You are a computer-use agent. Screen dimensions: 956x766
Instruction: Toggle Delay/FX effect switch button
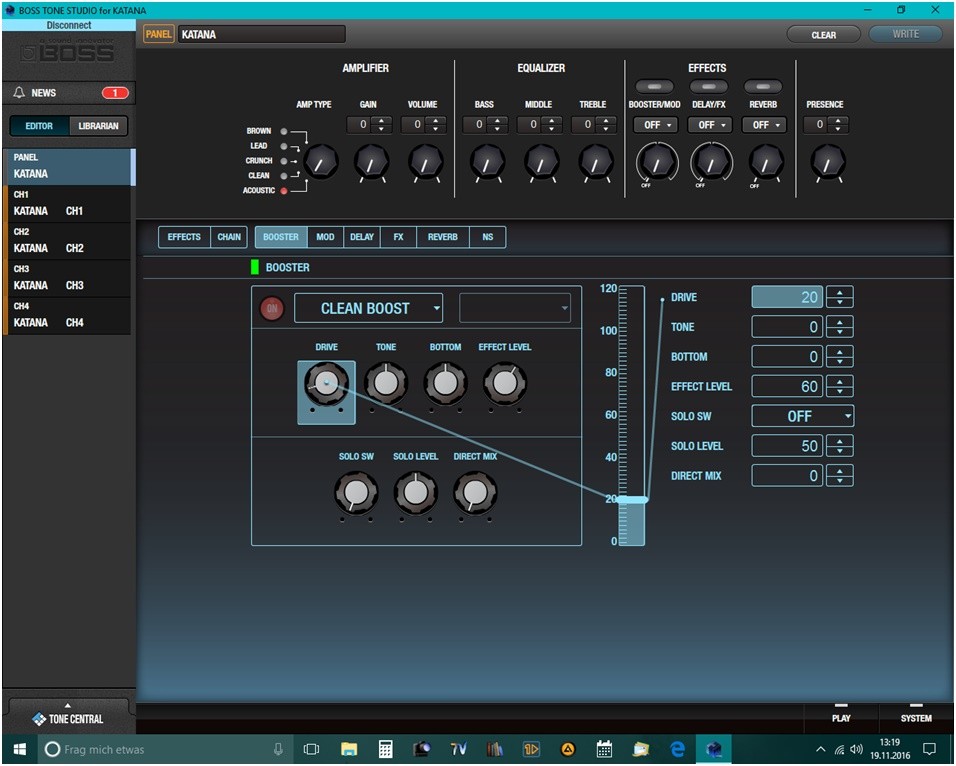click(x=708, y=87)
